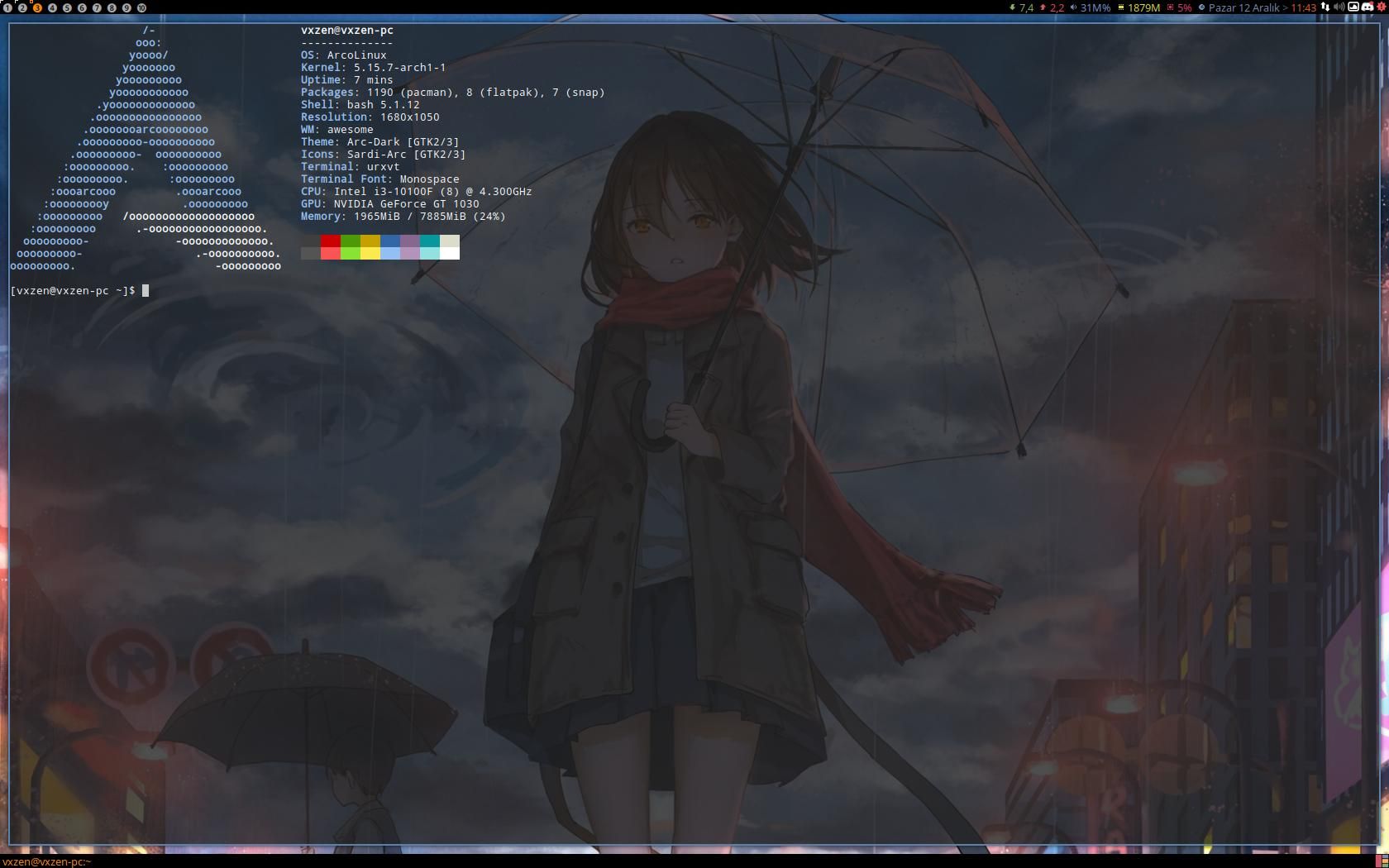Click the OS: ArcoLinux line
The width and height of the screenshot is (1389, 868).
point(344,55)
